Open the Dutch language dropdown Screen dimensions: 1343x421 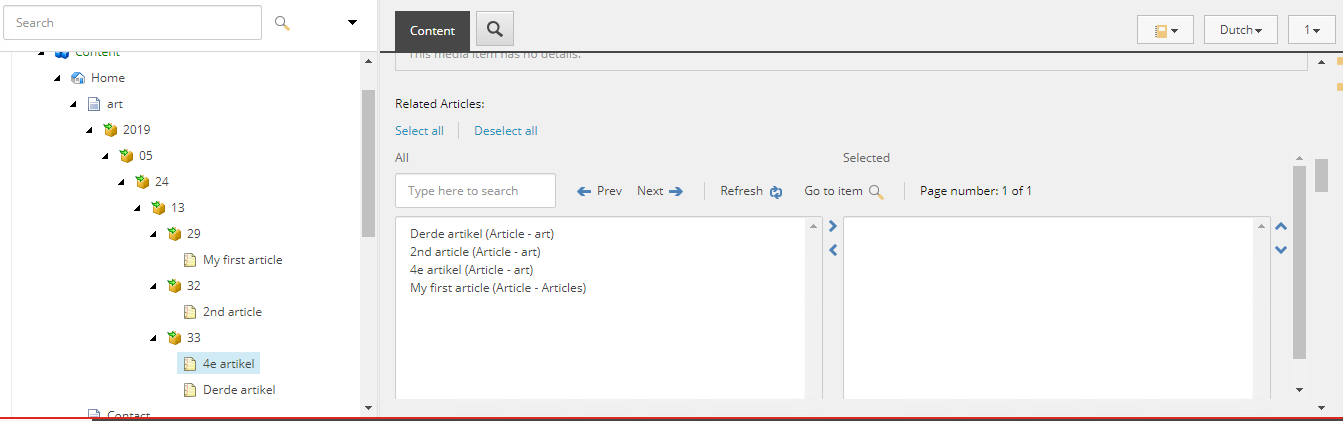click(x=1241, y=30)
